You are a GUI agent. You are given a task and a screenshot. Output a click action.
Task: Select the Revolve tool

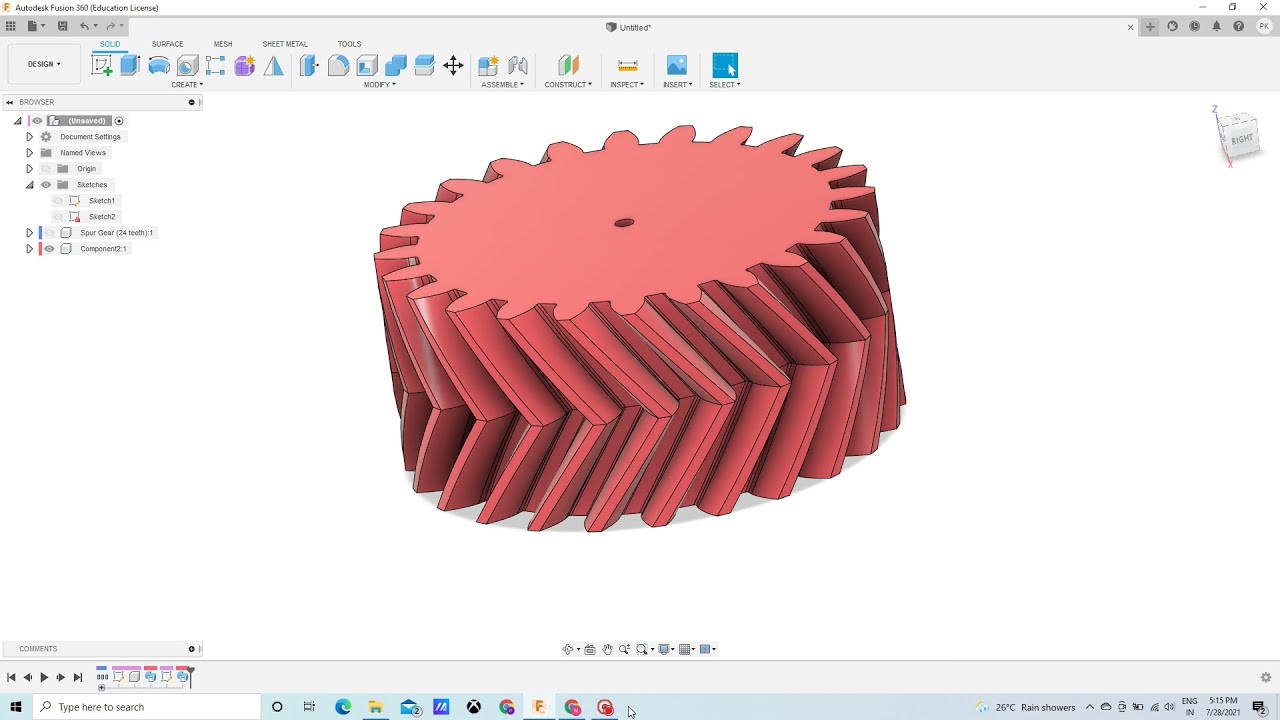pyautogui.click(x=159, y=66)
